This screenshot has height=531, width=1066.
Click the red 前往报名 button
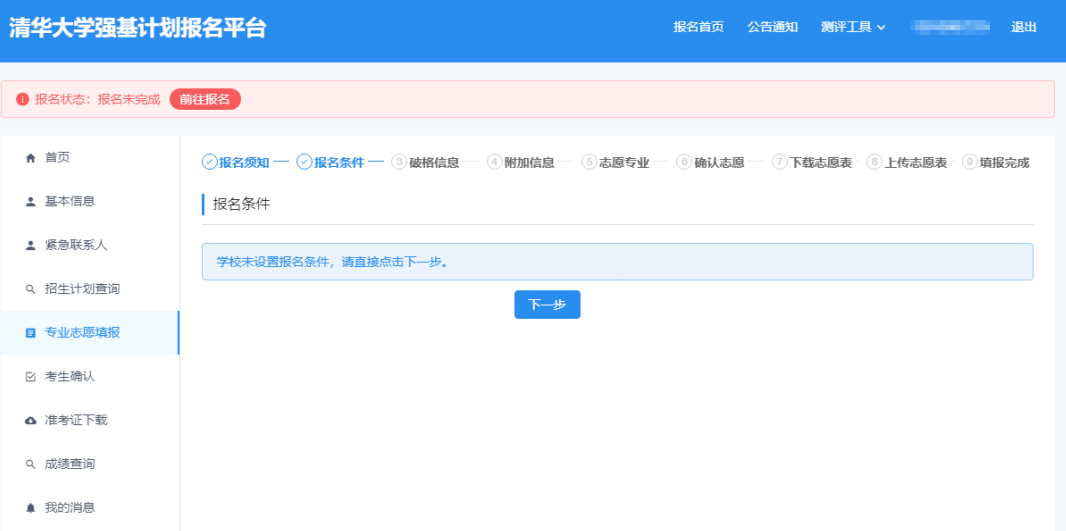[205, 100]
